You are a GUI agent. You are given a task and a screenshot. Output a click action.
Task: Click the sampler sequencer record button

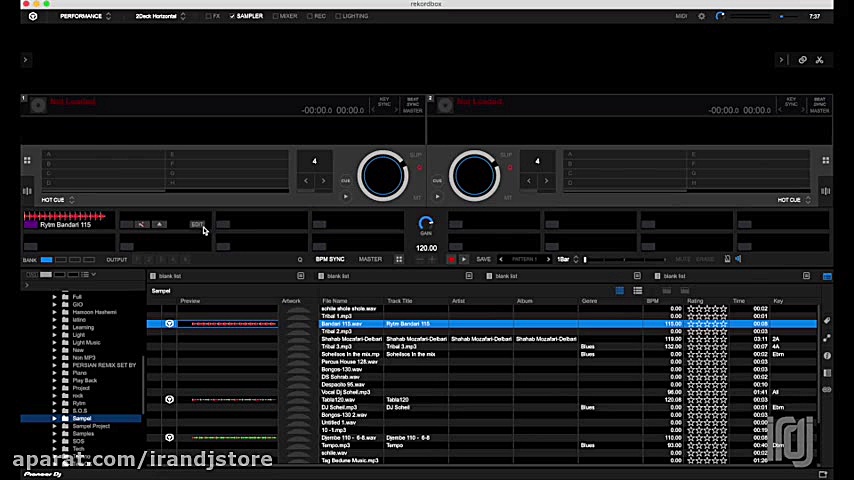tap(451, 260)
